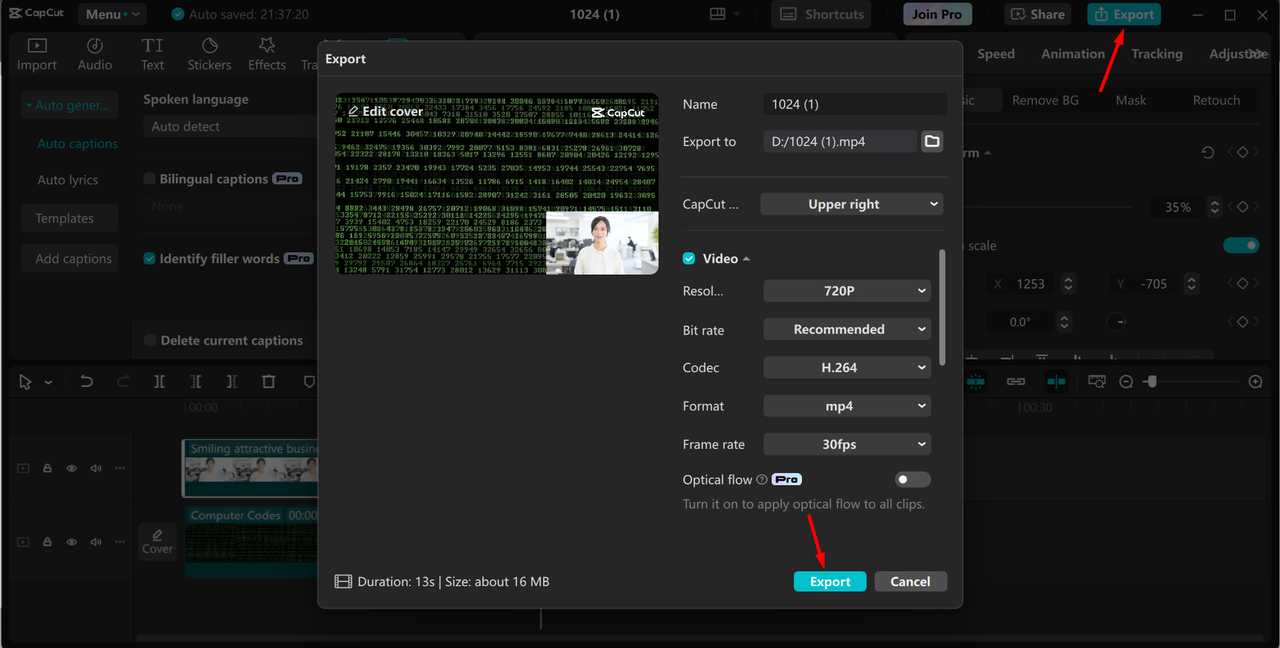Check Delete current captions checkbox
1280x648 pixels.
pyautogui.click(x=150, y=340)
